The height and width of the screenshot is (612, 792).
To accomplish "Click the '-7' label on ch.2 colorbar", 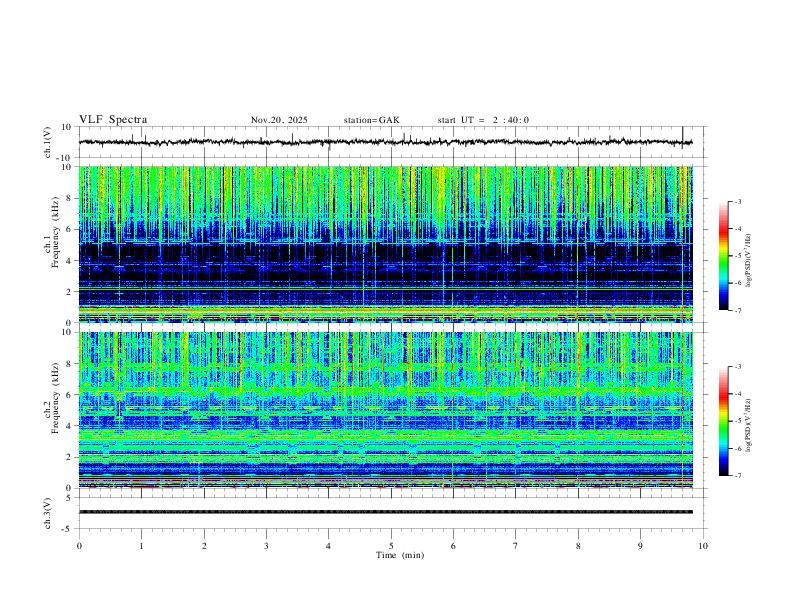I will coord(738,475).
